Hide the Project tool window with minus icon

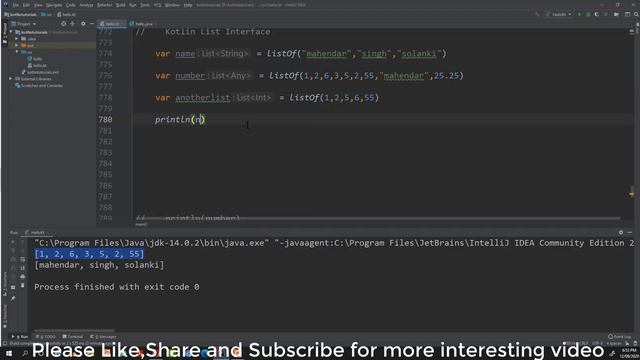point(92,24)
